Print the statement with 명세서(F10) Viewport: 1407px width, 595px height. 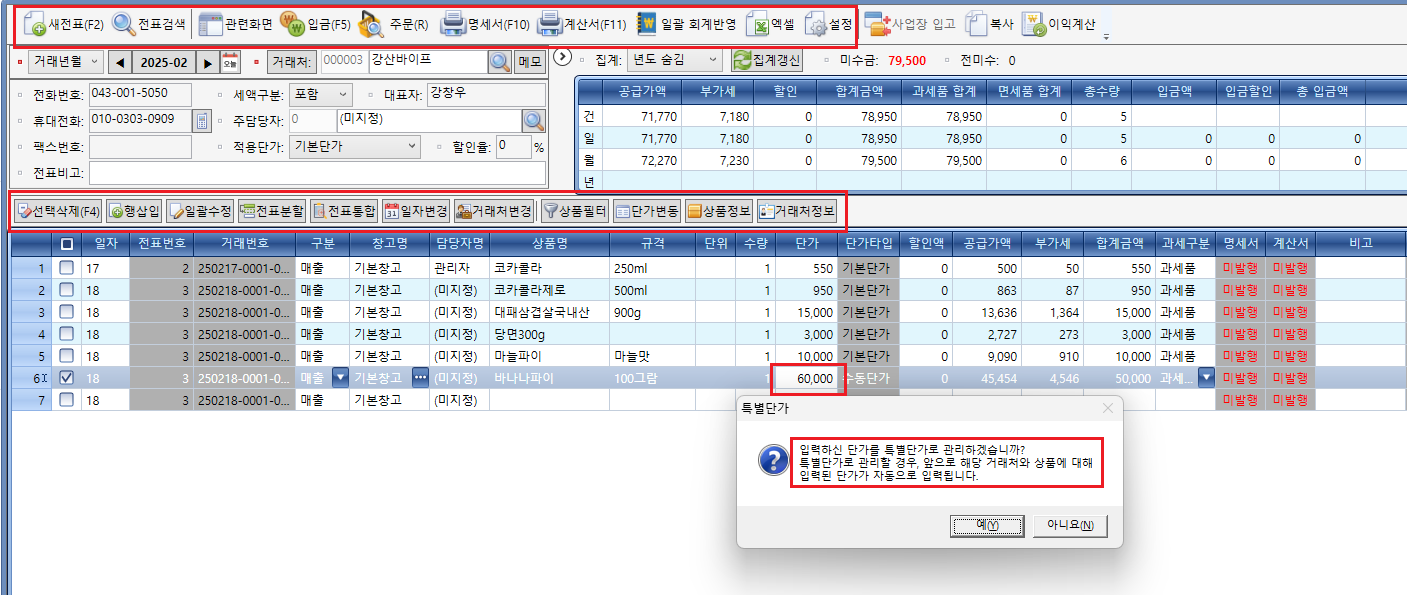[x=487, y=23]
